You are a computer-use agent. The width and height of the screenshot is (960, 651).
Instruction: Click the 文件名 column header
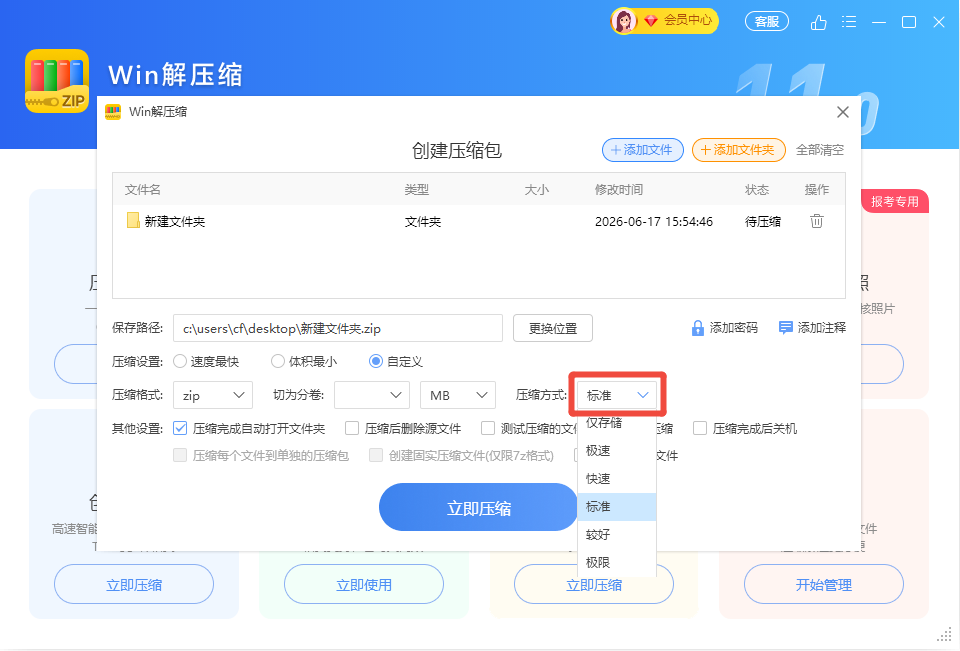143,190
